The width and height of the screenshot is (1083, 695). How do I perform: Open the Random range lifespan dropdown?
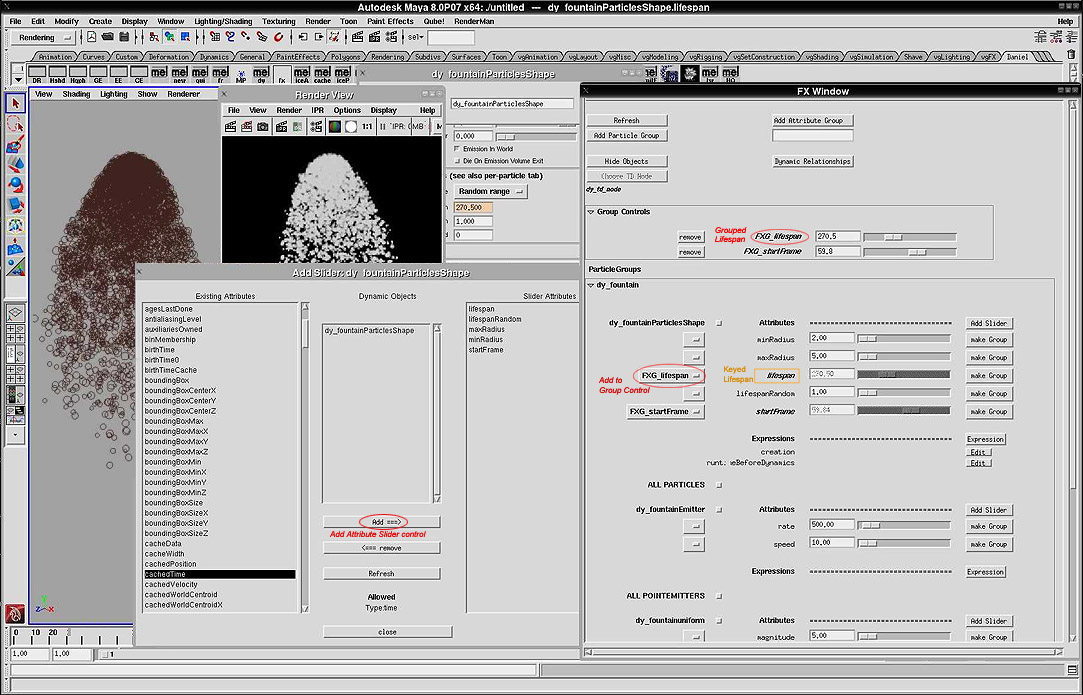tap(490, 191)
